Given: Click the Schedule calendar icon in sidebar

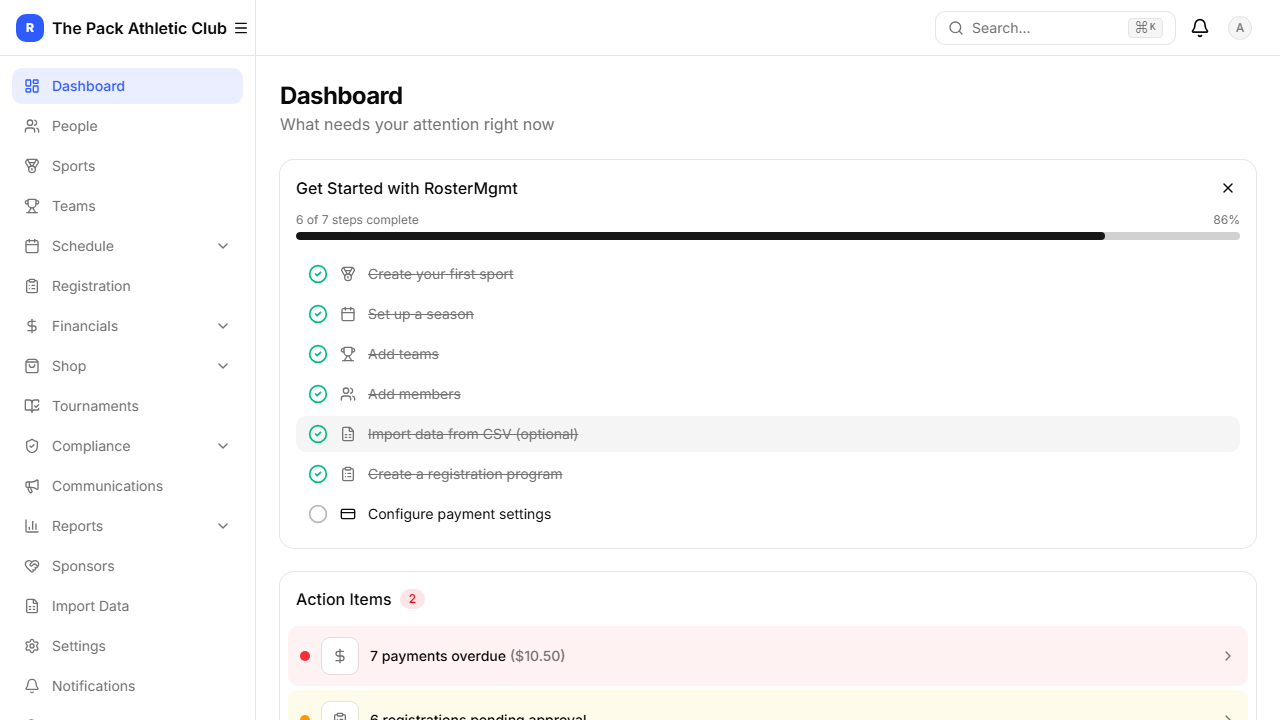Looking at the screenshot, I should [x=32, y=246].
